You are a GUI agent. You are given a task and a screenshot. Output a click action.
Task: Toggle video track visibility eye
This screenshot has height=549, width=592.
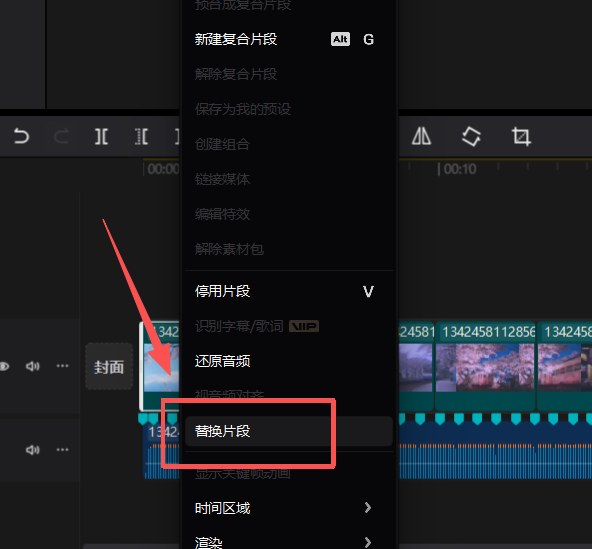(x=4, y=366)
